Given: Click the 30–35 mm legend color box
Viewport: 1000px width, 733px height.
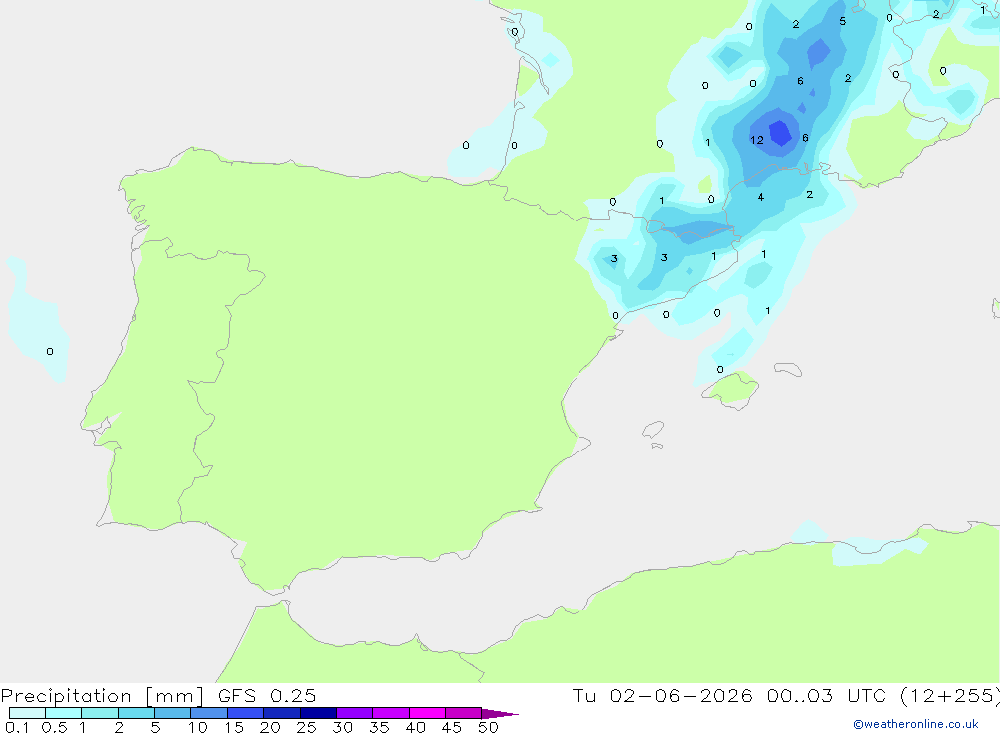Looking at the screenshot, I should [355, 713].
